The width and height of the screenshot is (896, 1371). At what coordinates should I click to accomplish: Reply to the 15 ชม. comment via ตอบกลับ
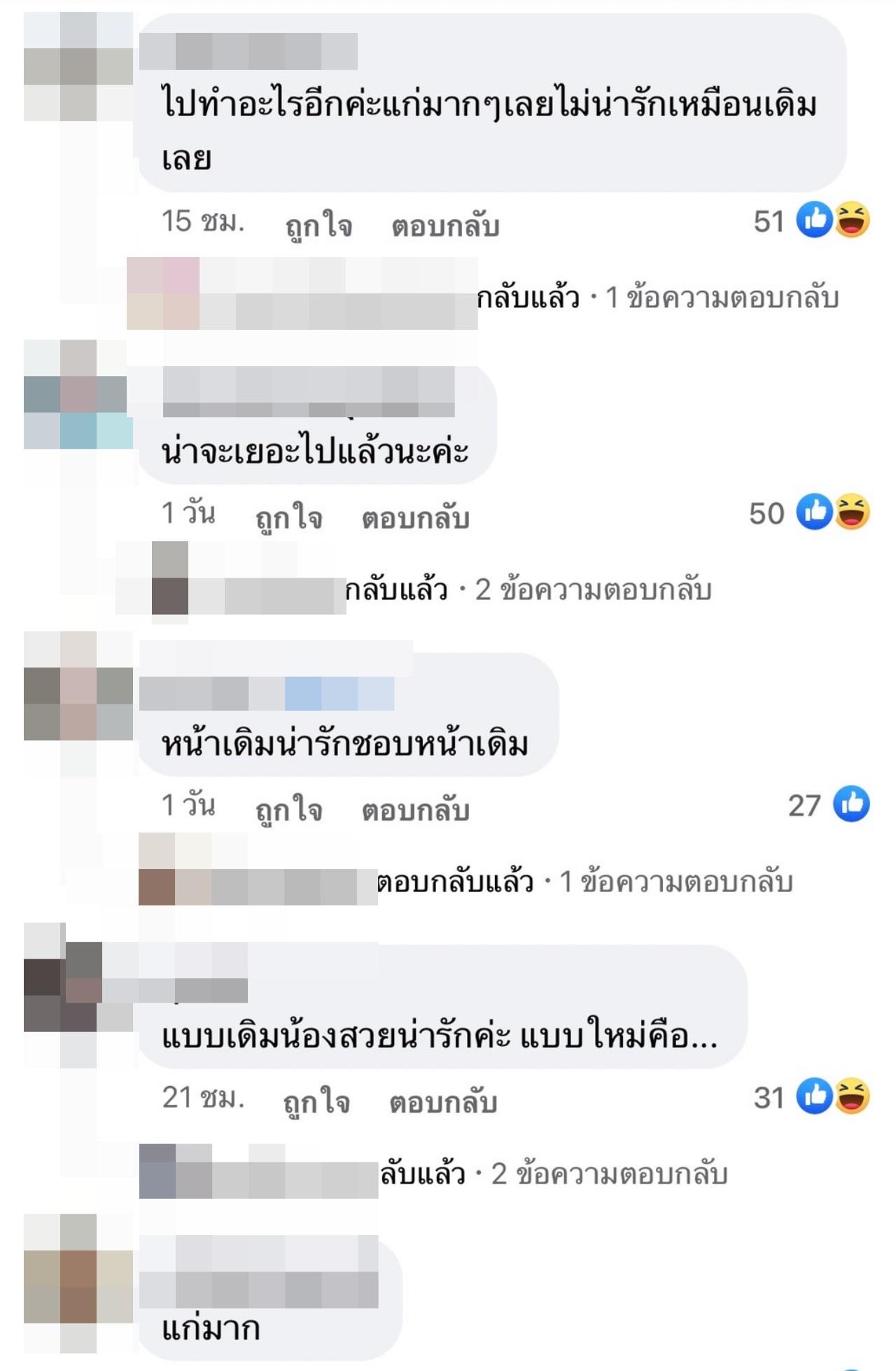pos(445,226)
